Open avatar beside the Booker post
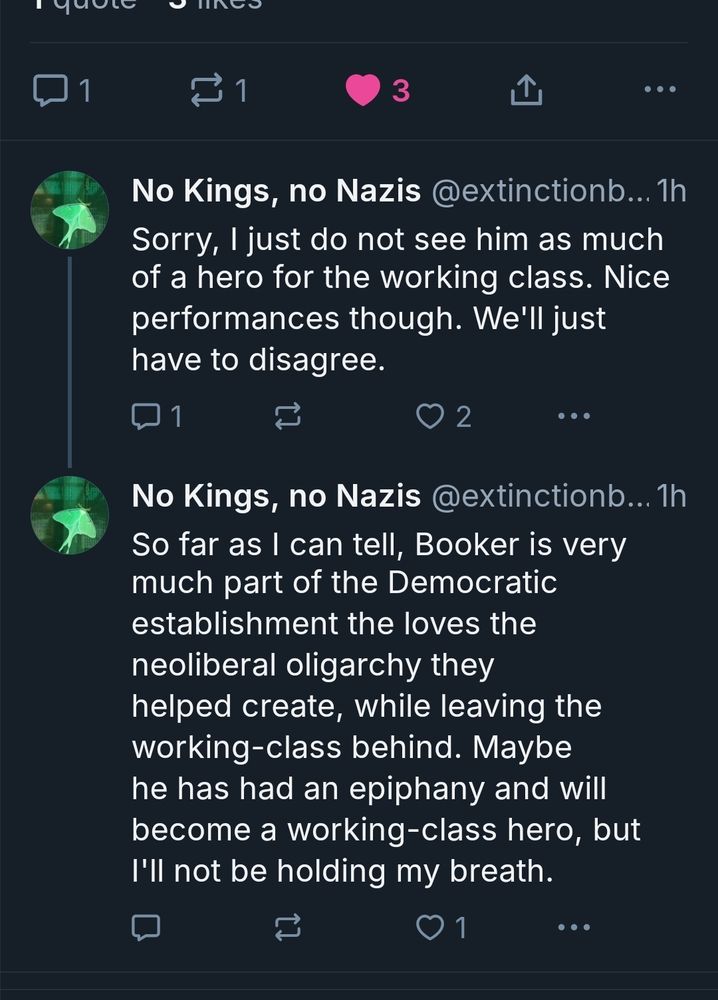 click(x=69, y=515)
